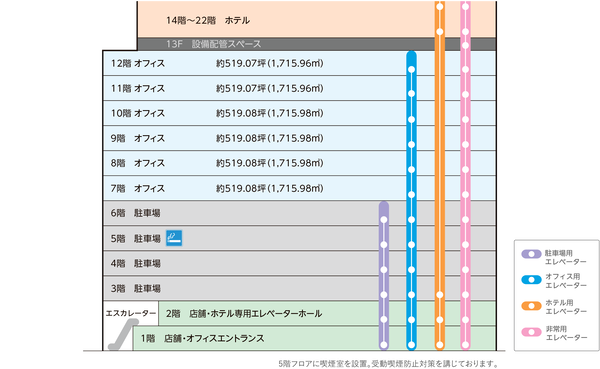600x369 pixels.
Task: Click the purple parking elevator stop on 3階
Action: click(384, 295)
